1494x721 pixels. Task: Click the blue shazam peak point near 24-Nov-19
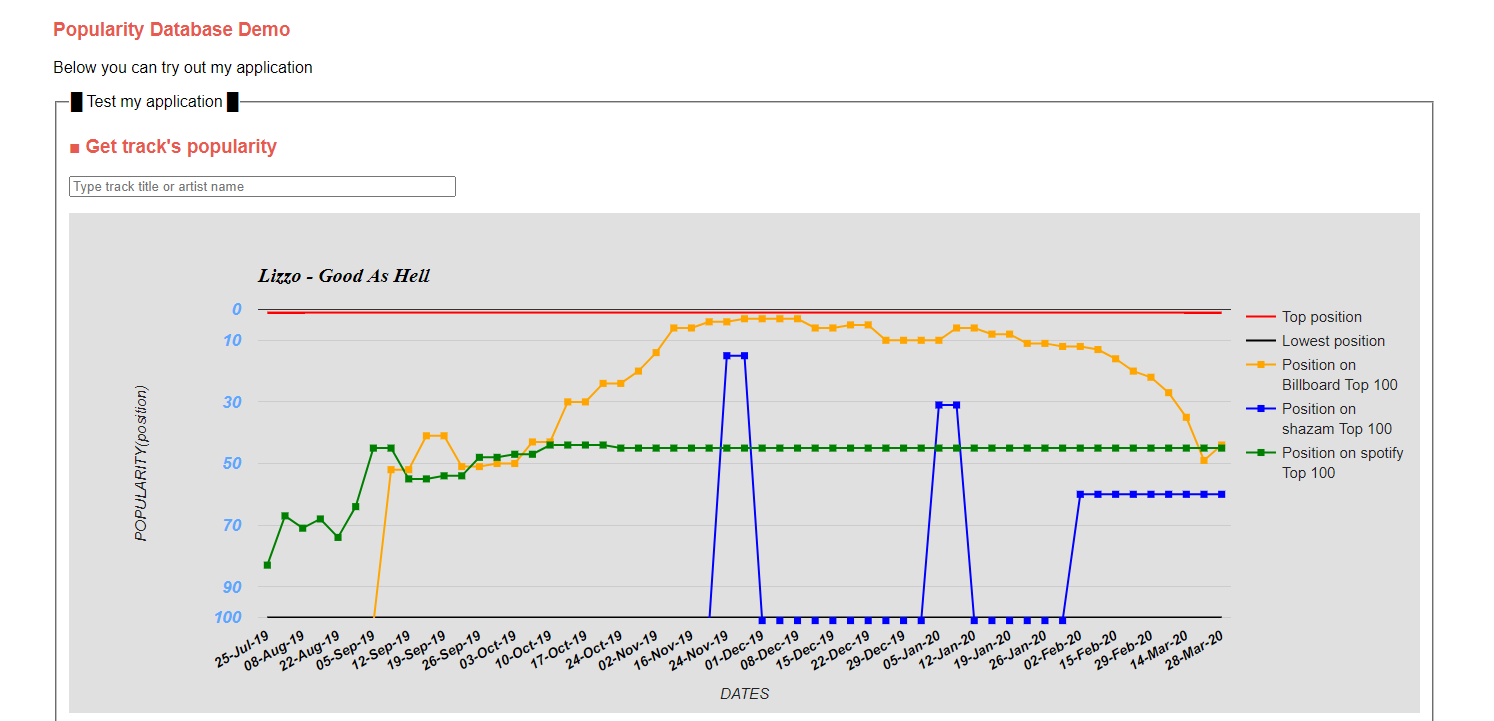pos(727,356)
